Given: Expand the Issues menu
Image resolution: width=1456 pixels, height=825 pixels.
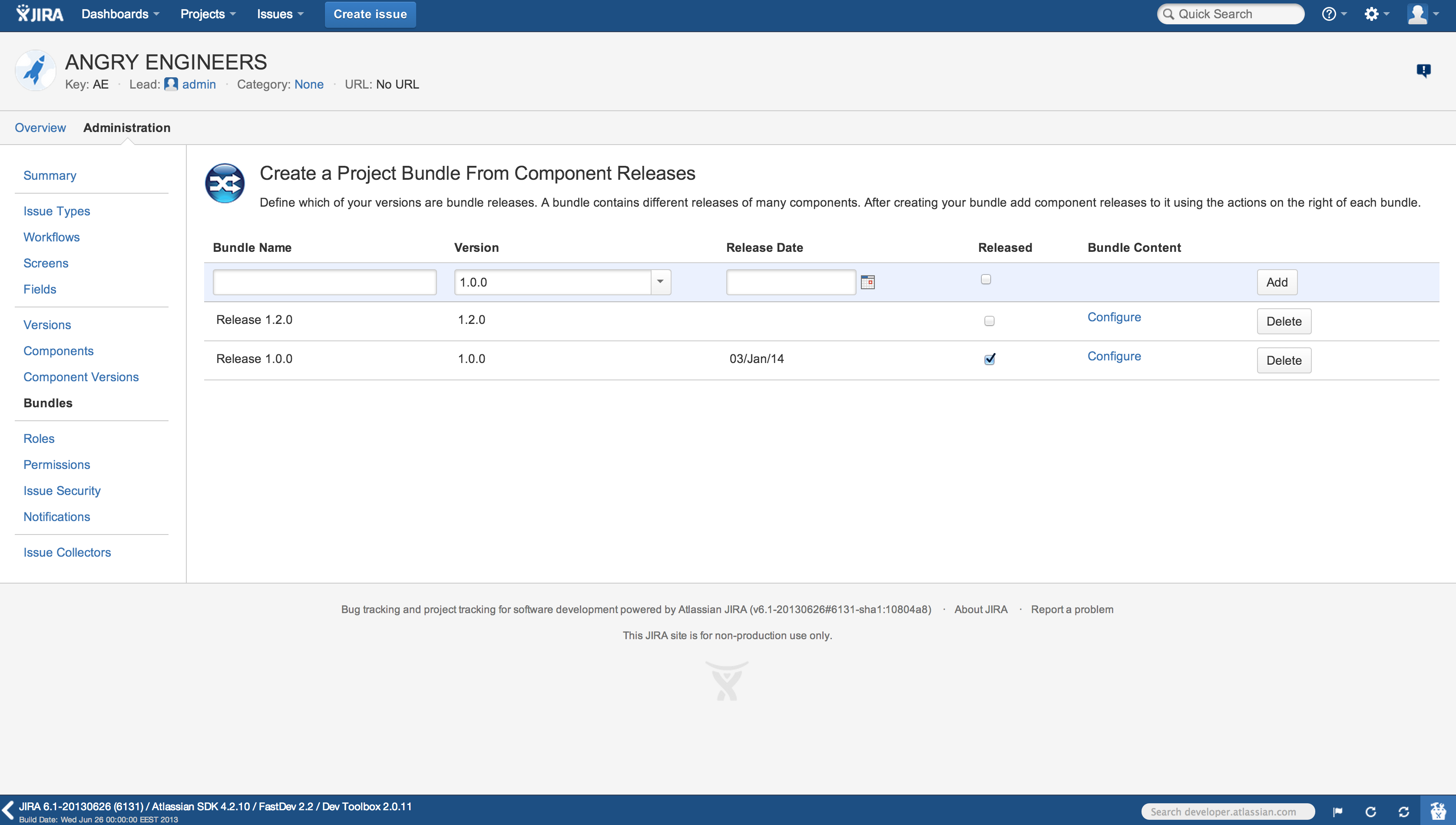Looking at the screenshot, I should 280,14.
